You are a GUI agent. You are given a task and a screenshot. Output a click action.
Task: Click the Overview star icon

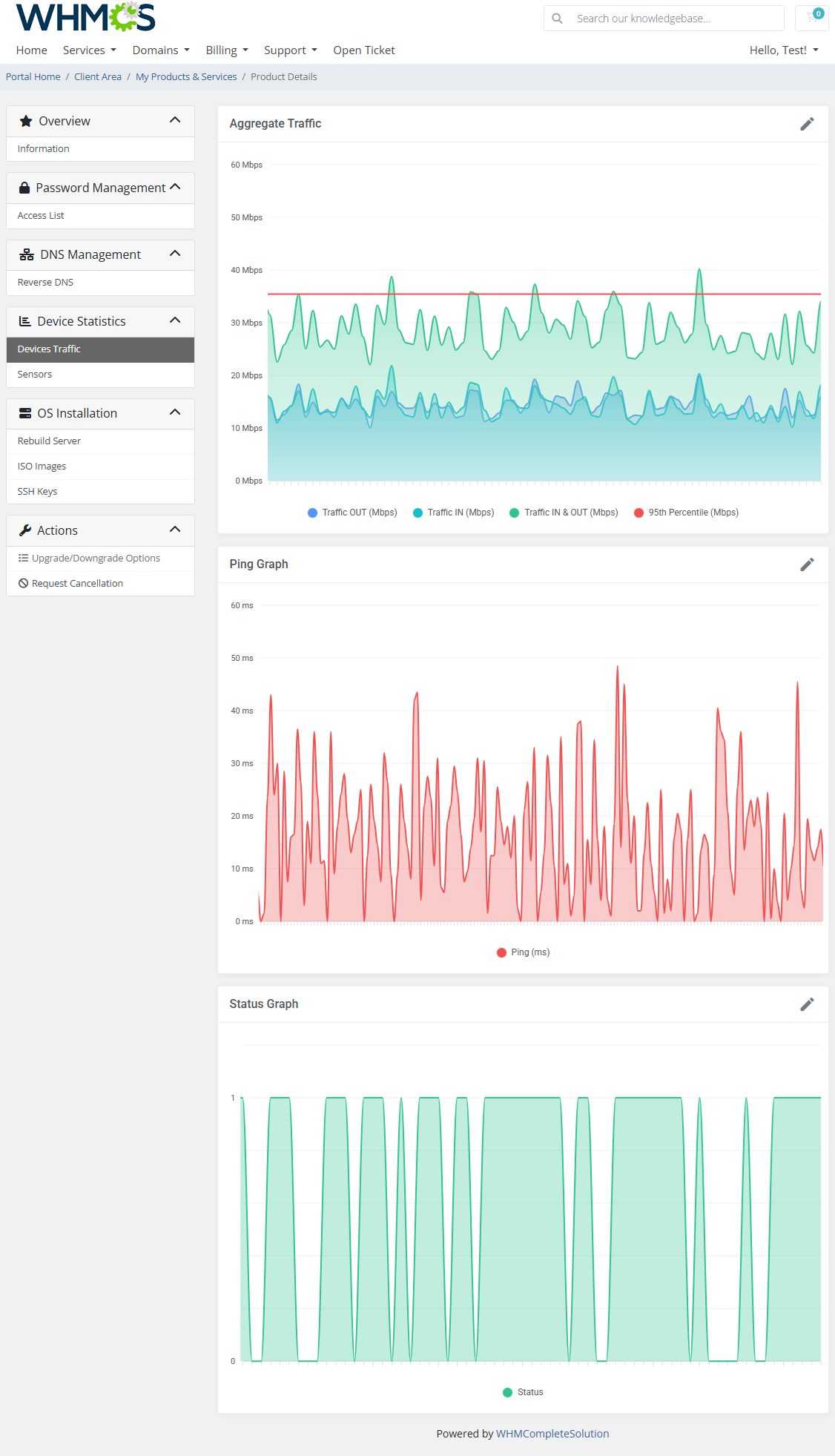(x=26, y=121)
